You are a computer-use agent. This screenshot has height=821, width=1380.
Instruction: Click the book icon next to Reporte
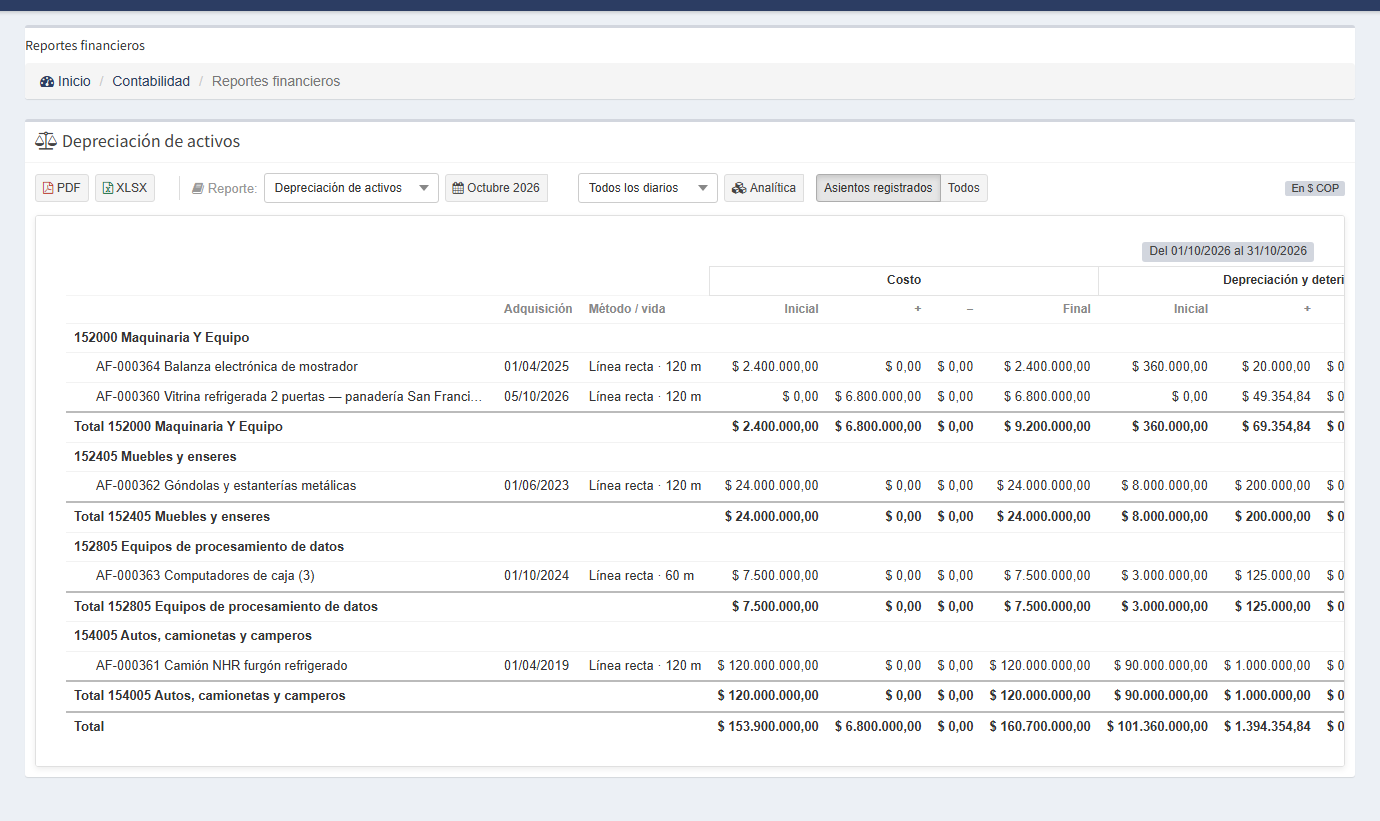198,188
